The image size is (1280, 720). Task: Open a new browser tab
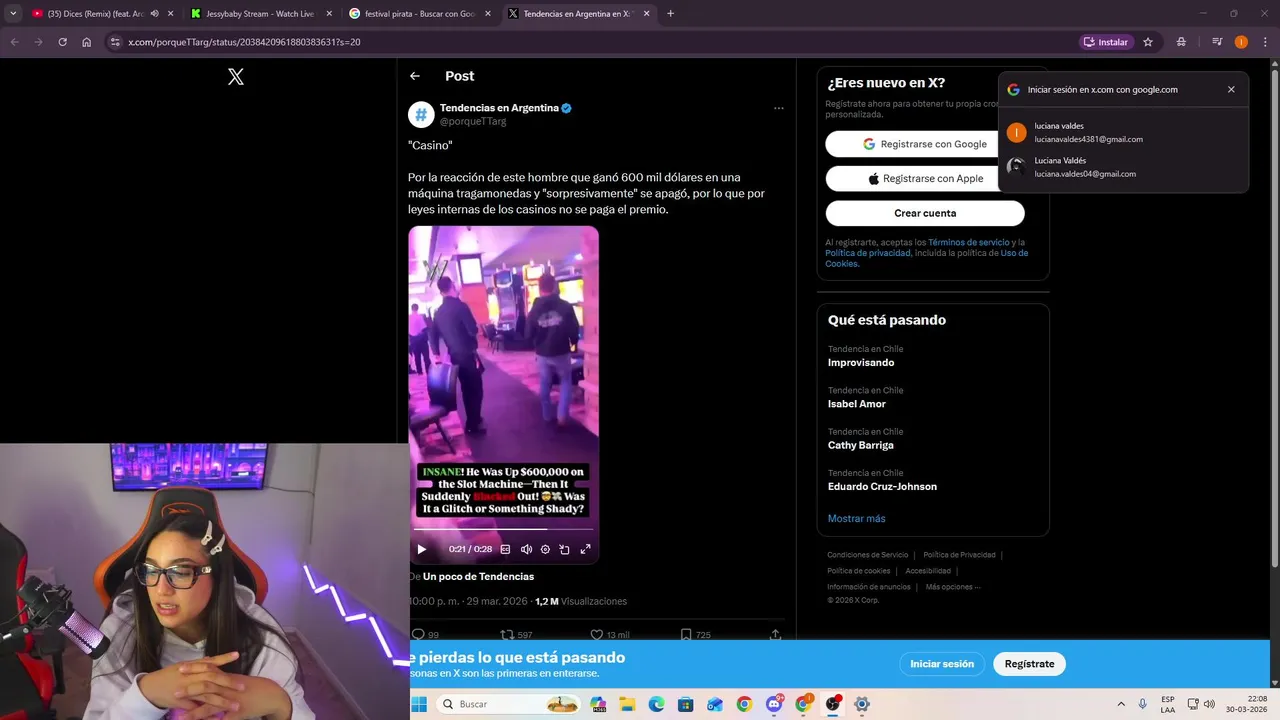(670, 14)
